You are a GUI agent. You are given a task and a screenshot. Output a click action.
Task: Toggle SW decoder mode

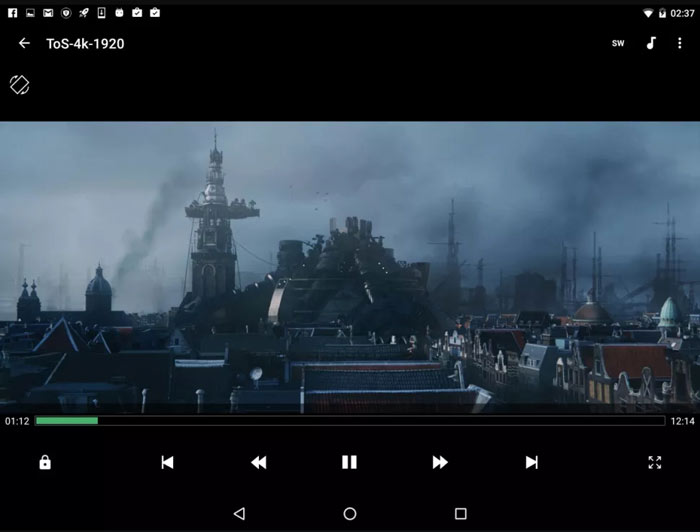coord(618,43)
